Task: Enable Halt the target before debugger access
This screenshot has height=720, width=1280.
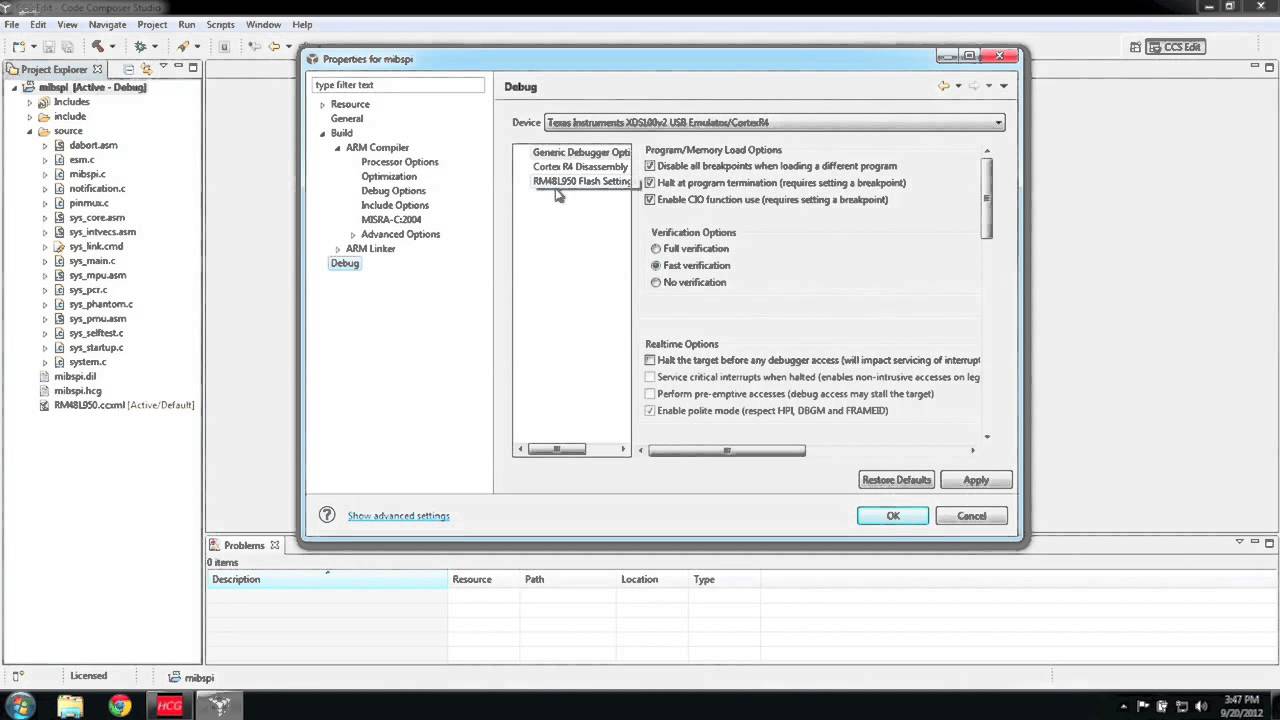Action: (x=650, y=360)
